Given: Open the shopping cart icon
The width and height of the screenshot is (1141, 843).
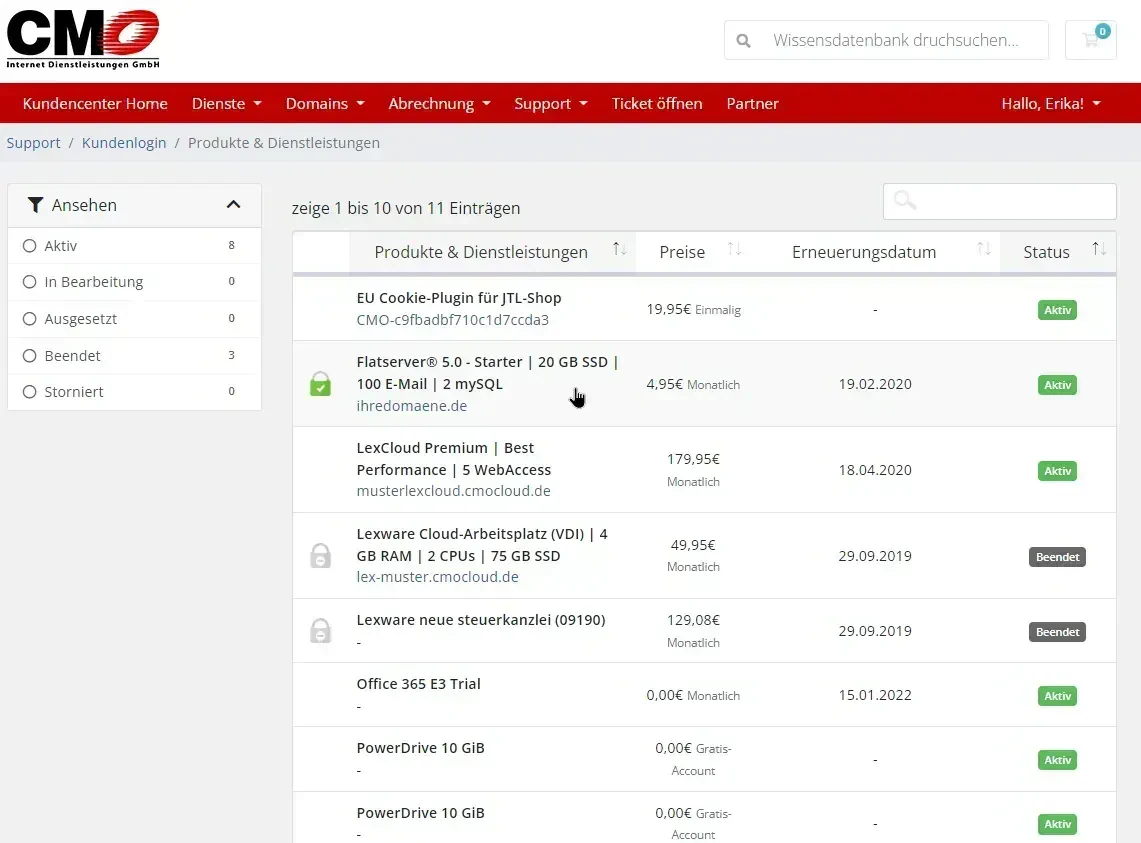Looking at the screenshot, I should 1090,40.
